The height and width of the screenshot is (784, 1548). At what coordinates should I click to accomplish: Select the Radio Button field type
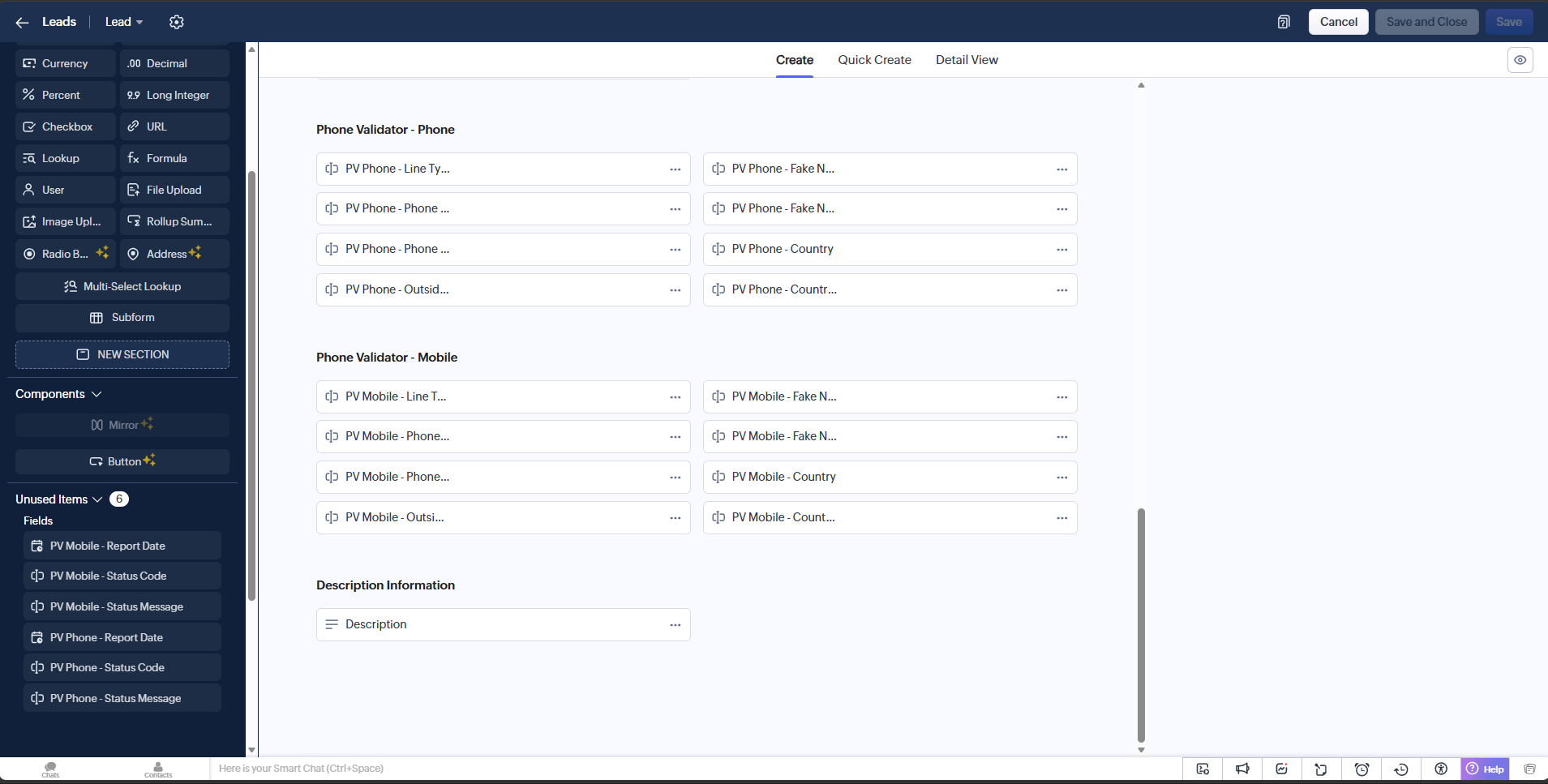[66, 254]
